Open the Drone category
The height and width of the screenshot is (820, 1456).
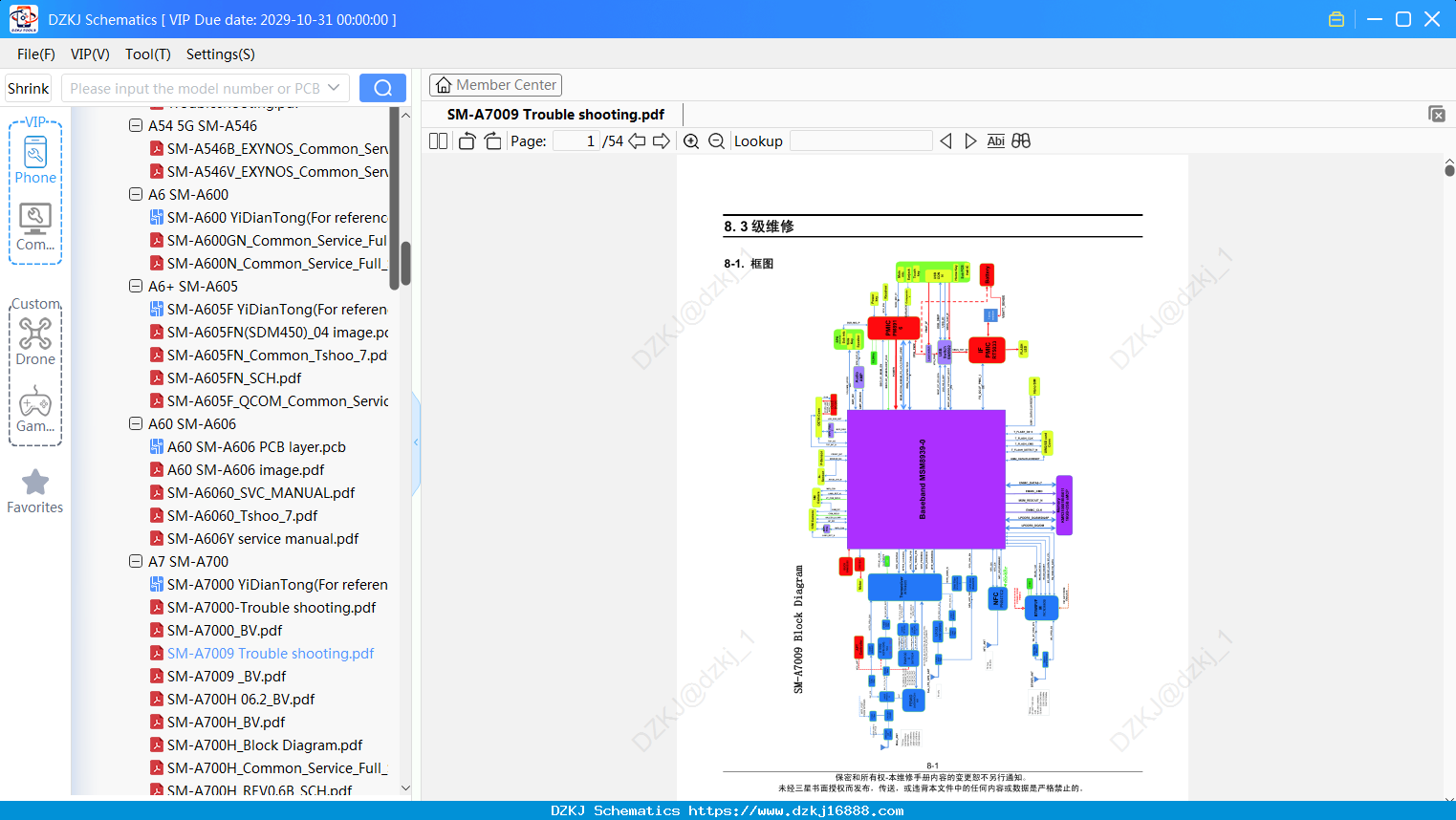click(35, 341)
